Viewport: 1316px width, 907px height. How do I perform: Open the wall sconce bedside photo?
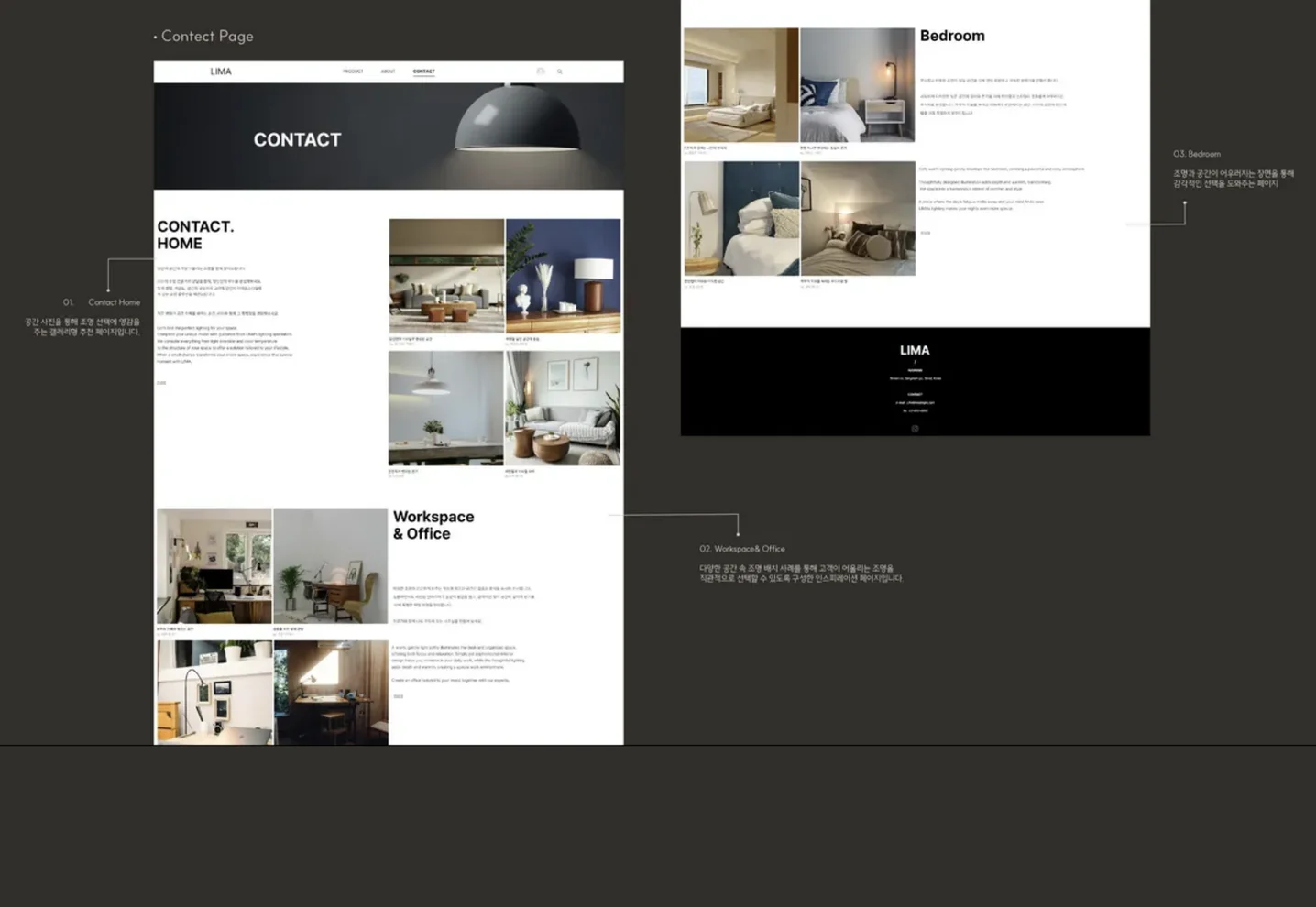tap(858, 84)
